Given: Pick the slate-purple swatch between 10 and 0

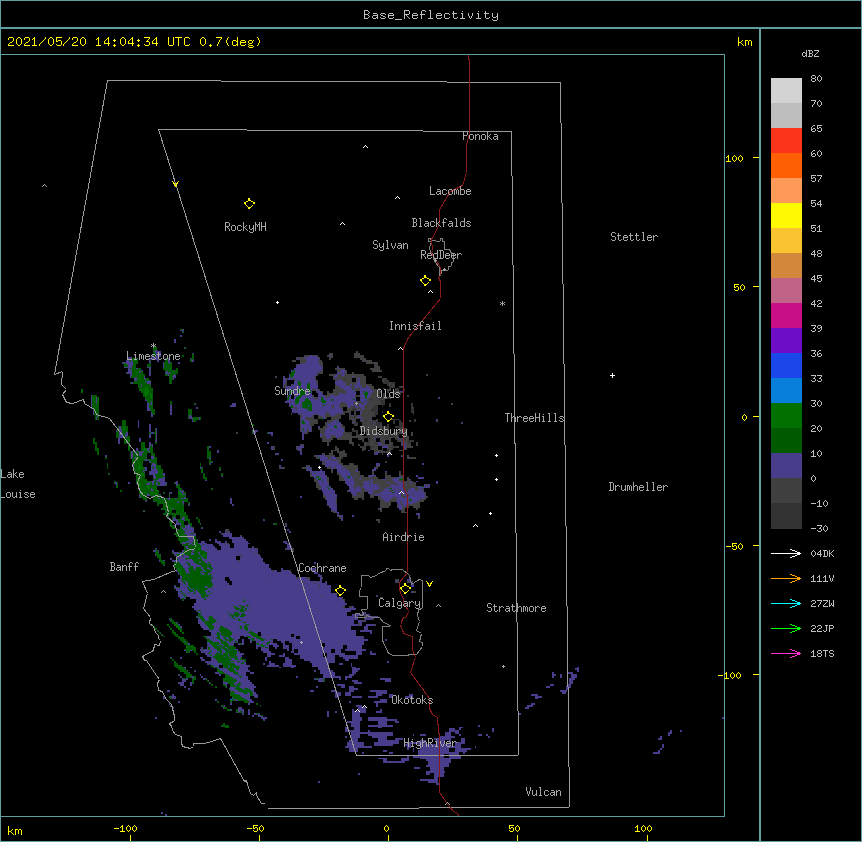Looking at the screenshot, I should click(x=786, y=466).
